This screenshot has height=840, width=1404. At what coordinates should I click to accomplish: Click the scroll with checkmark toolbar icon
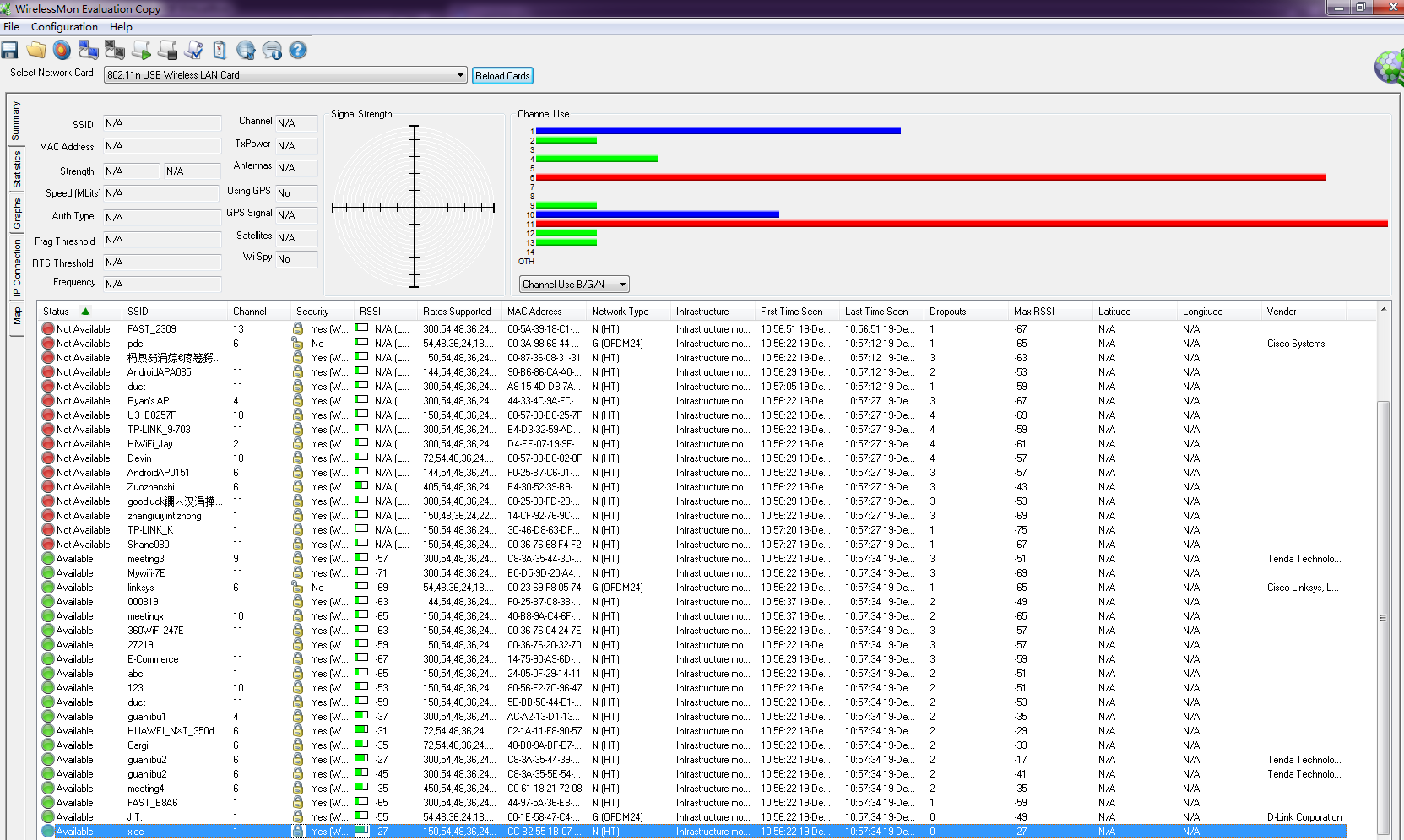193,51
